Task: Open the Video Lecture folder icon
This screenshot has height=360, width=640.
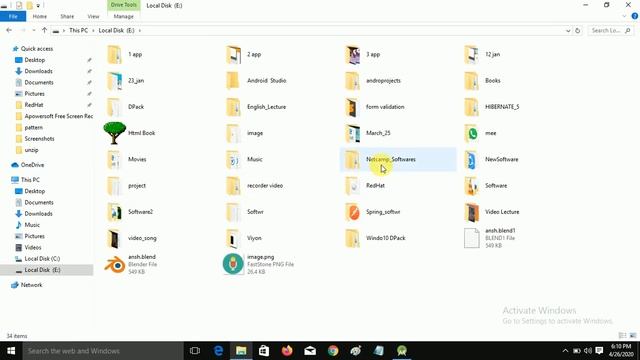Action: click(471, 212)
